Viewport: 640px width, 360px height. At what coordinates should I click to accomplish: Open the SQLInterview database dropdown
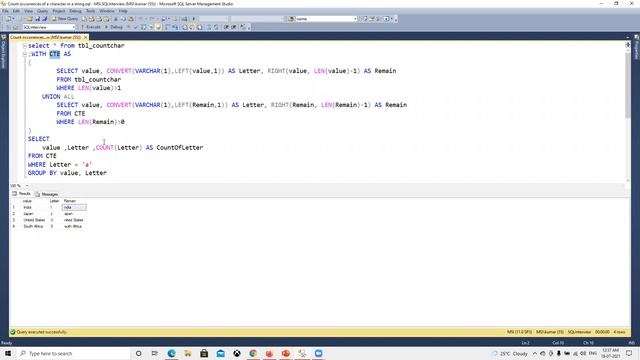coord(73,27)
